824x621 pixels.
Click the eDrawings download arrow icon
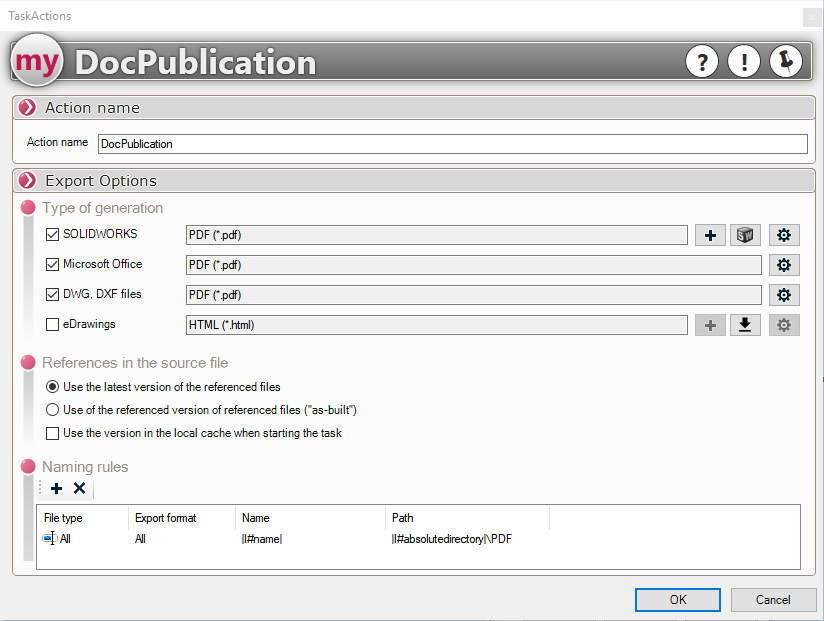point(745,325)
